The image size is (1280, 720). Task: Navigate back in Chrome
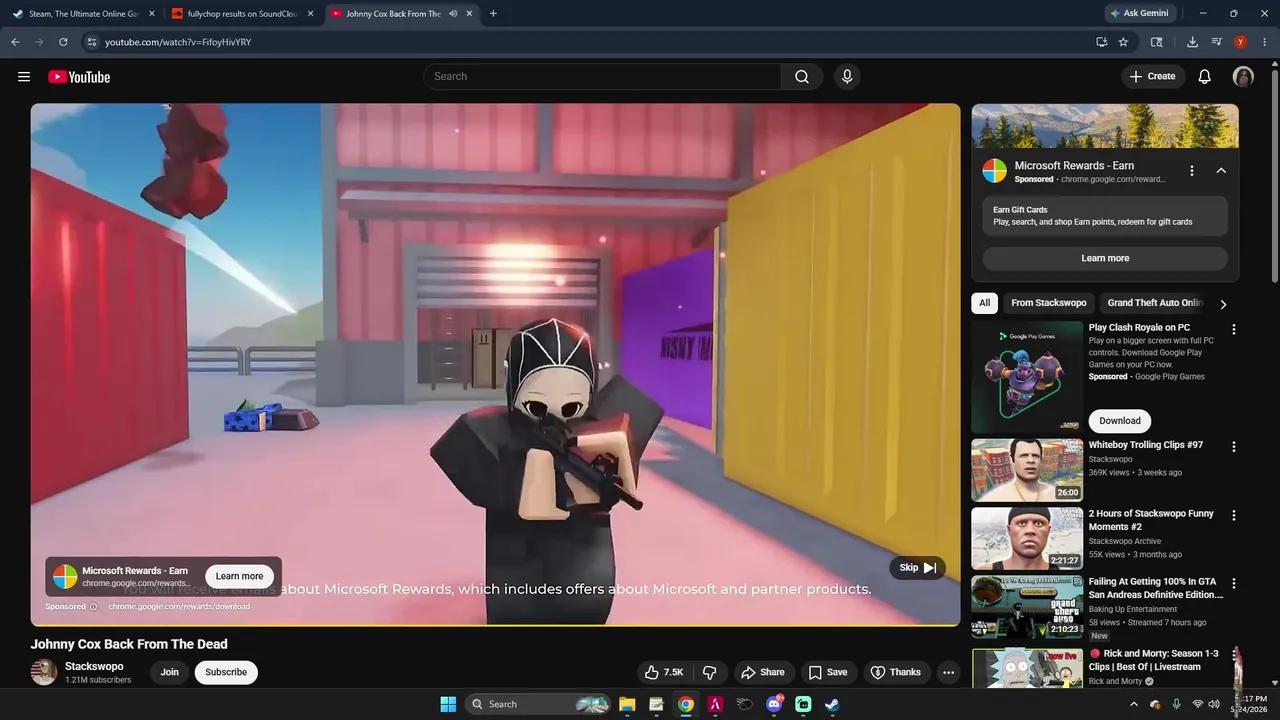click(15, 42)
